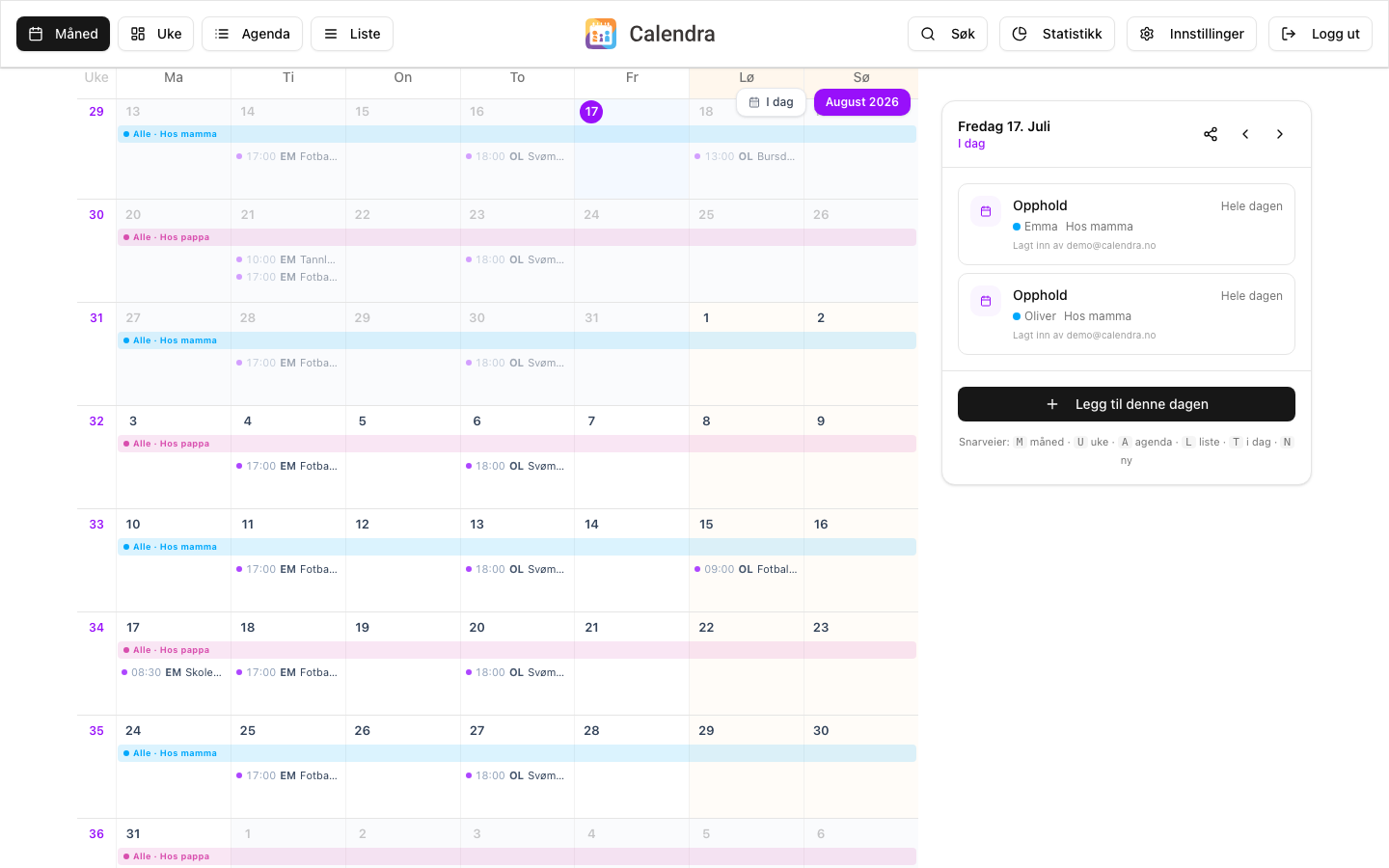The width and height of the screenshot is (1389, 868).
Task: Select August 28 day cell
Action: 632,767
